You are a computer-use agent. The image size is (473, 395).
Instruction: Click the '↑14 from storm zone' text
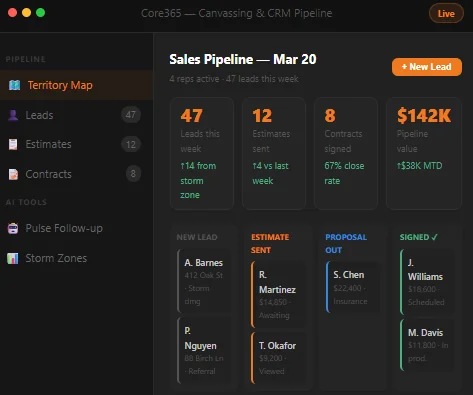click(198, 180)
